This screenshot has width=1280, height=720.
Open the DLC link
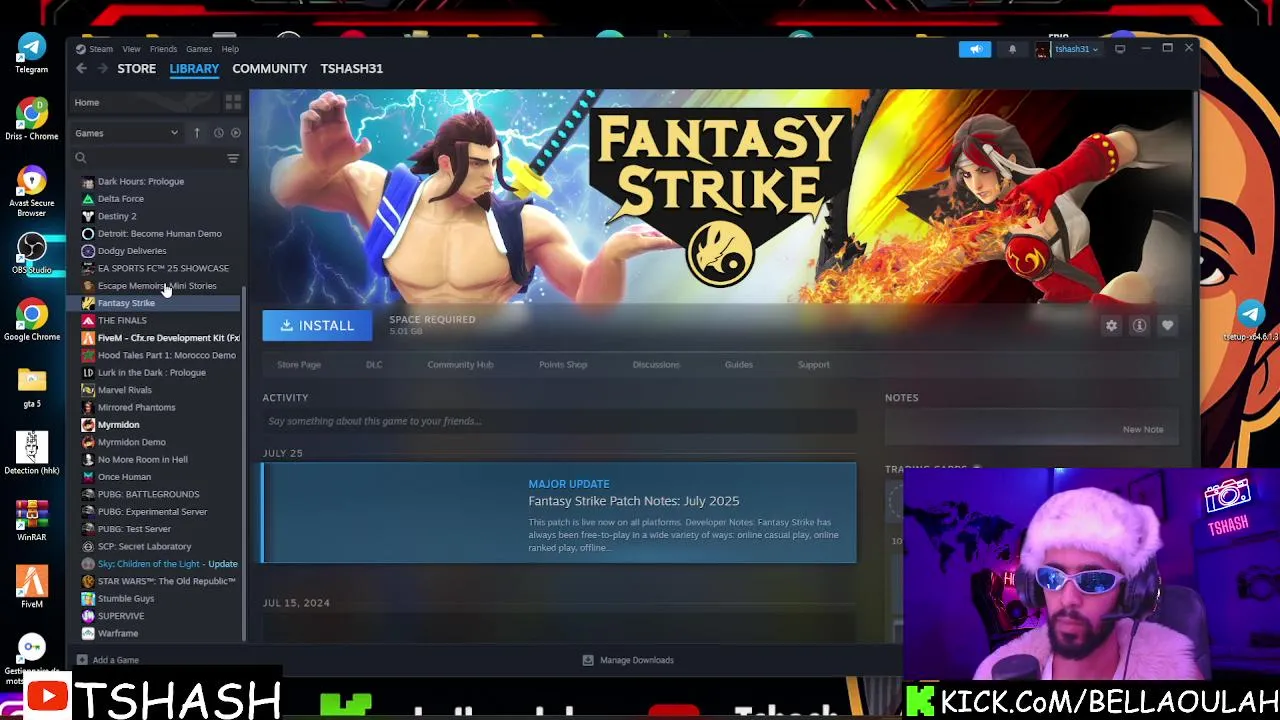pyautogui.click(x=374, y=364)
